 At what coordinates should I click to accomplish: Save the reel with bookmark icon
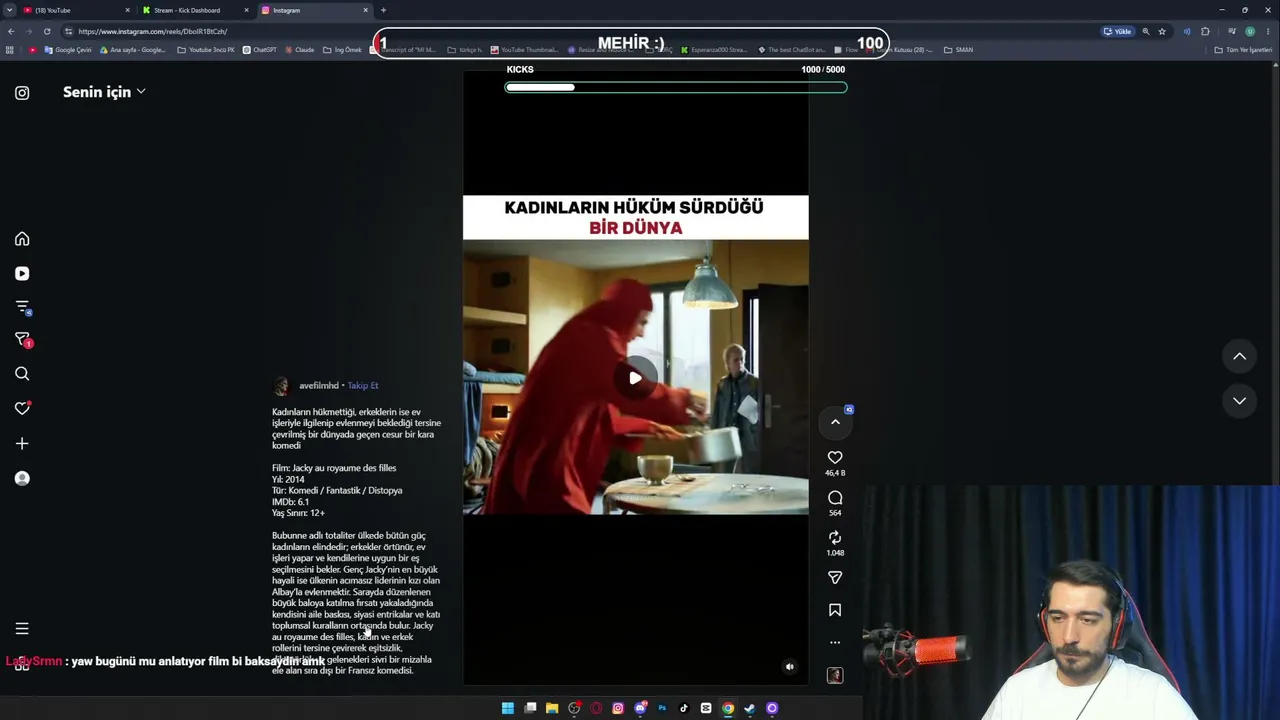coord(835,610)
